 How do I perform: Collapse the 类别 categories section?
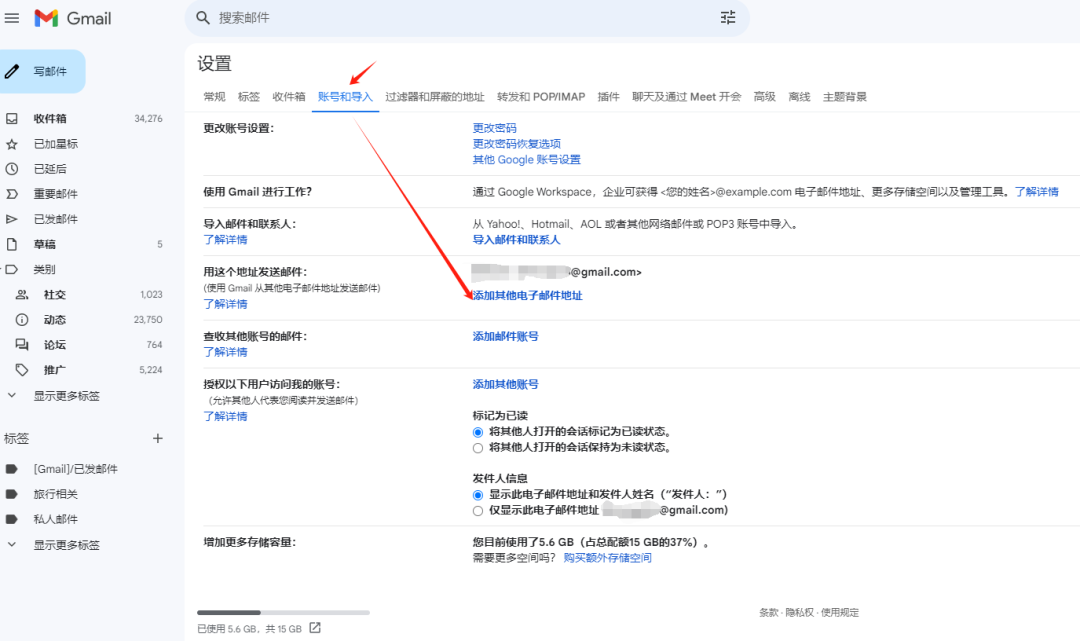[2, 269]
